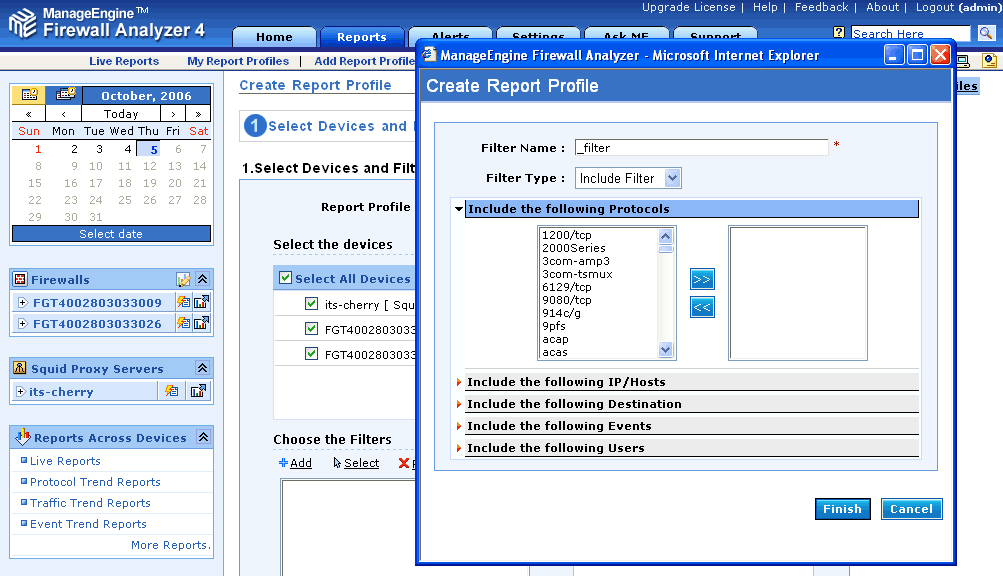This screenshot has height=576, width=1003.
Task: Open the Reports tab
Action: (x=361, y=37)
